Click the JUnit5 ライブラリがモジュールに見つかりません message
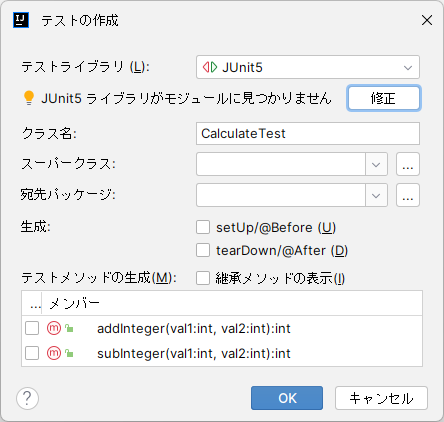 coord(187,98)
